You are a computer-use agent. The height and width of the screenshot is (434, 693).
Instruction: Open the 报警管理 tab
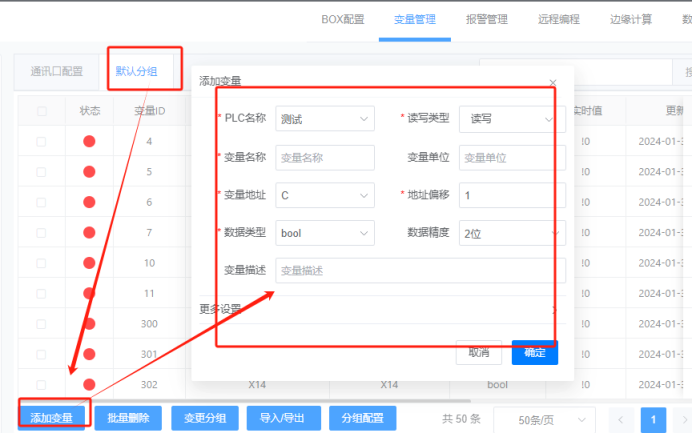pyautogui.click(x=487, y=19)
